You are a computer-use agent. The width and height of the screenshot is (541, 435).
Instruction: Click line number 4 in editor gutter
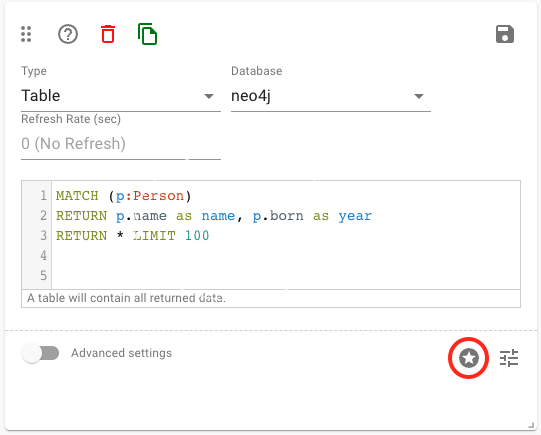coord(43,256)
